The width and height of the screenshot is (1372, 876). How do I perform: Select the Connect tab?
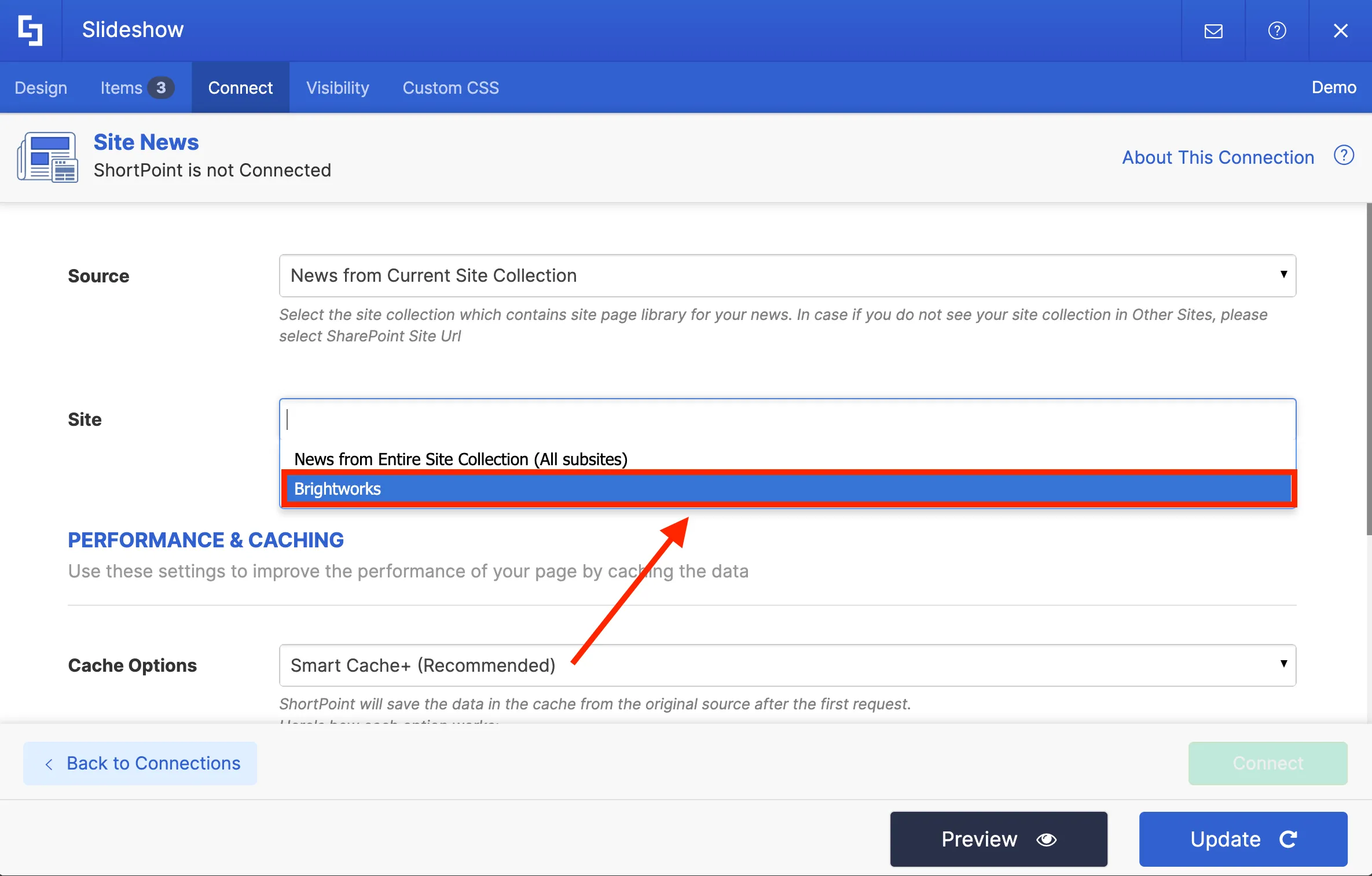pyautogui.click(x=240, y=87)
